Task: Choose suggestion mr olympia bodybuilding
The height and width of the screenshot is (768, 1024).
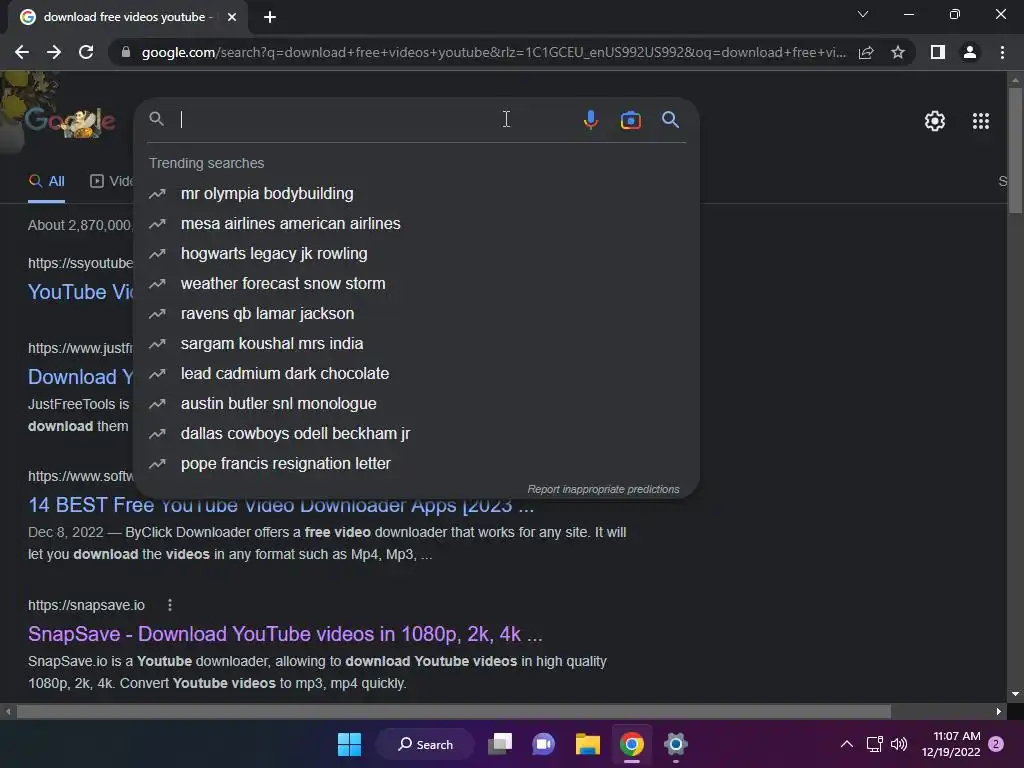Action: click(416, 193)
